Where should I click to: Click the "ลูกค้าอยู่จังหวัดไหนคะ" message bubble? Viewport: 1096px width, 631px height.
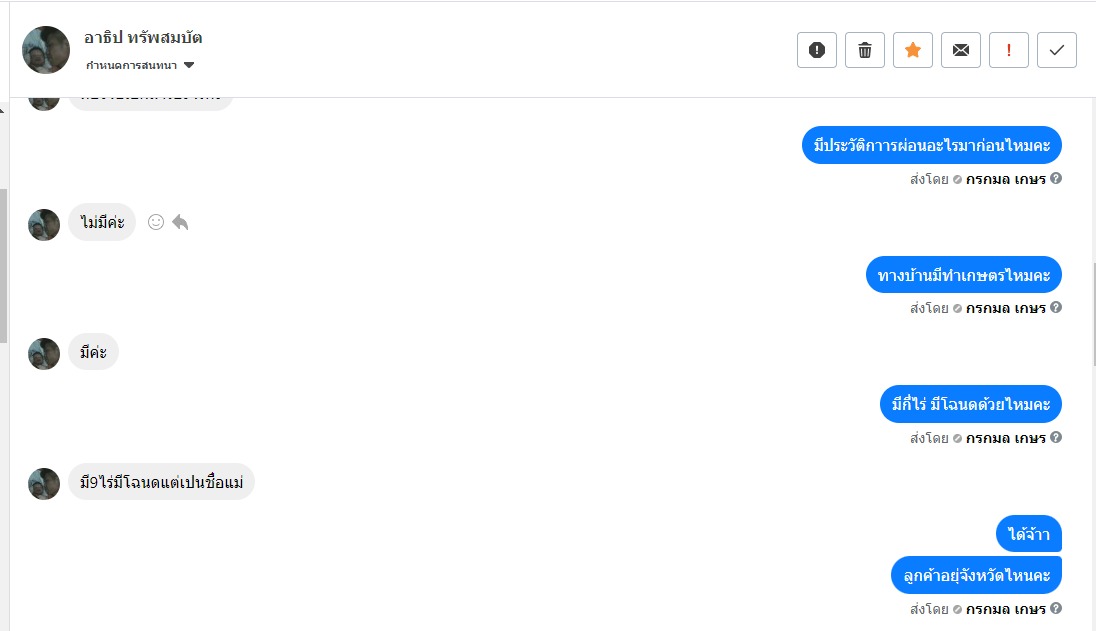pos(976,575)
